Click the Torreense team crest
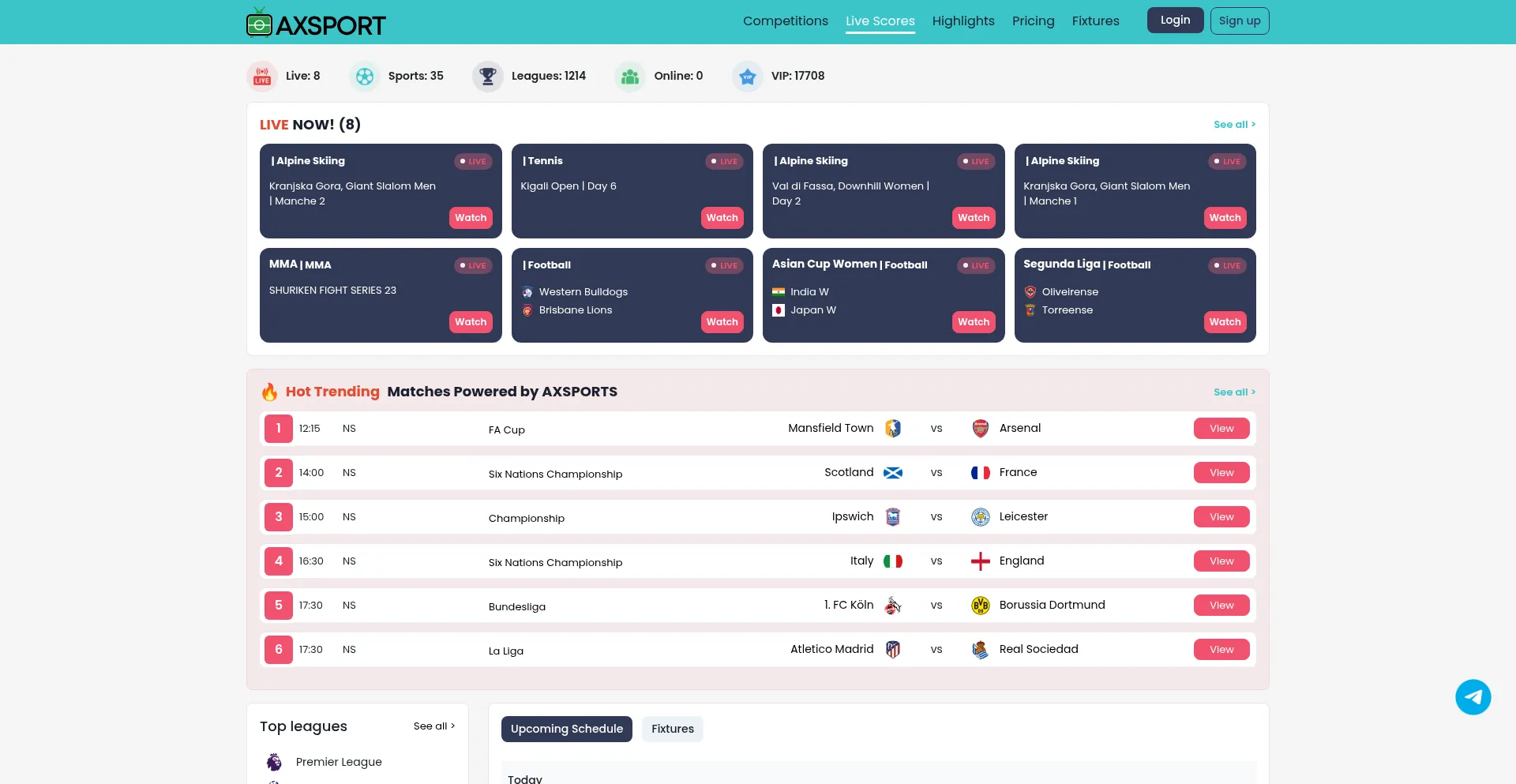The width and height of the screenshot is (1516, 784). pyautogui.click(x=1030, y=310)
